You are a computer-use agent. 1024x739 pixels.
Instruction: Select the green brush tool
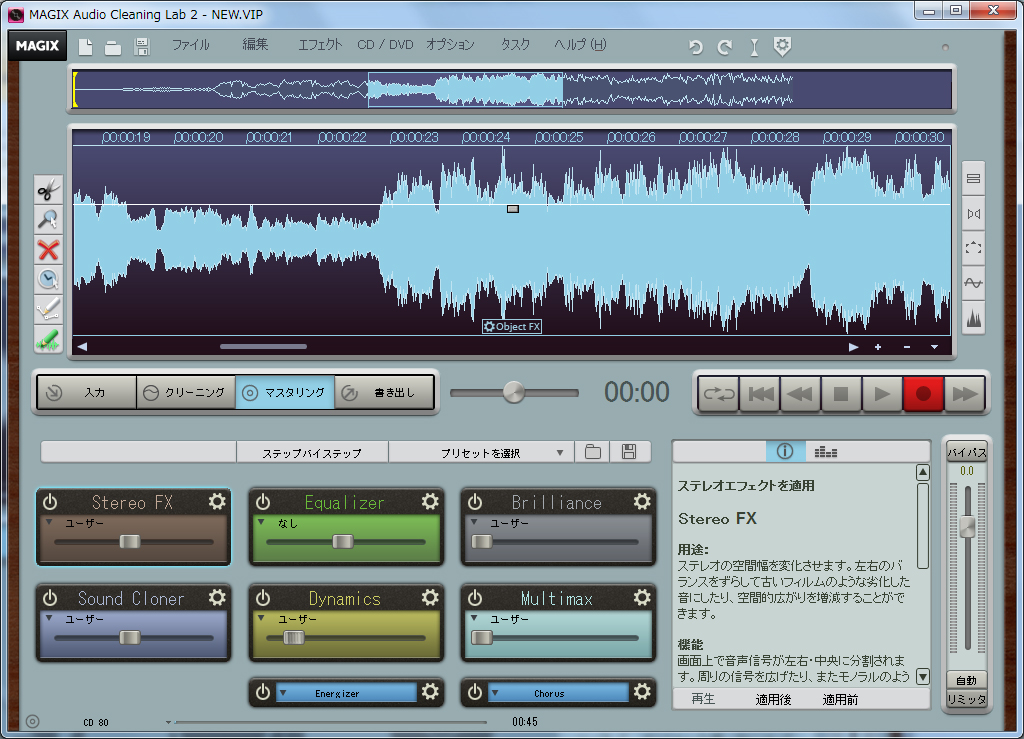[48, 339]
